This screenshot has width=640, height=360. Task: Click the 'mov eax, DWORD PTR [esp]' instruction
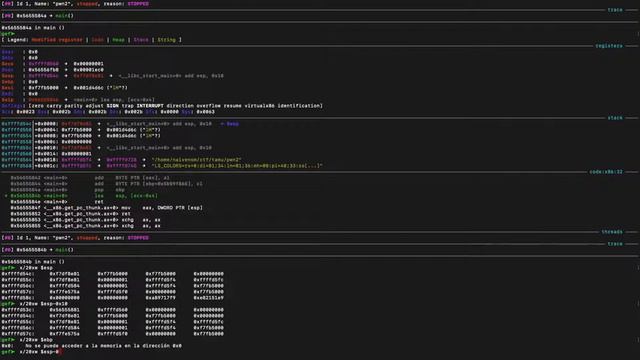click(x=162, y=208)
